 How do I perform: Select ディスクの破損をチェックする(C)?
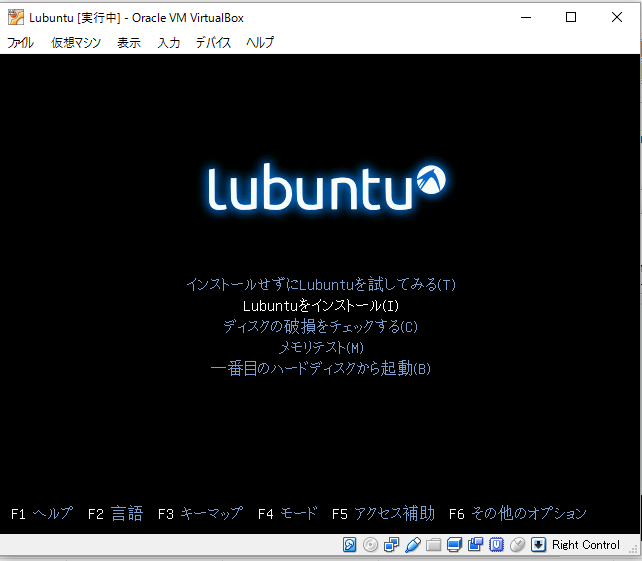pos(321,326)
